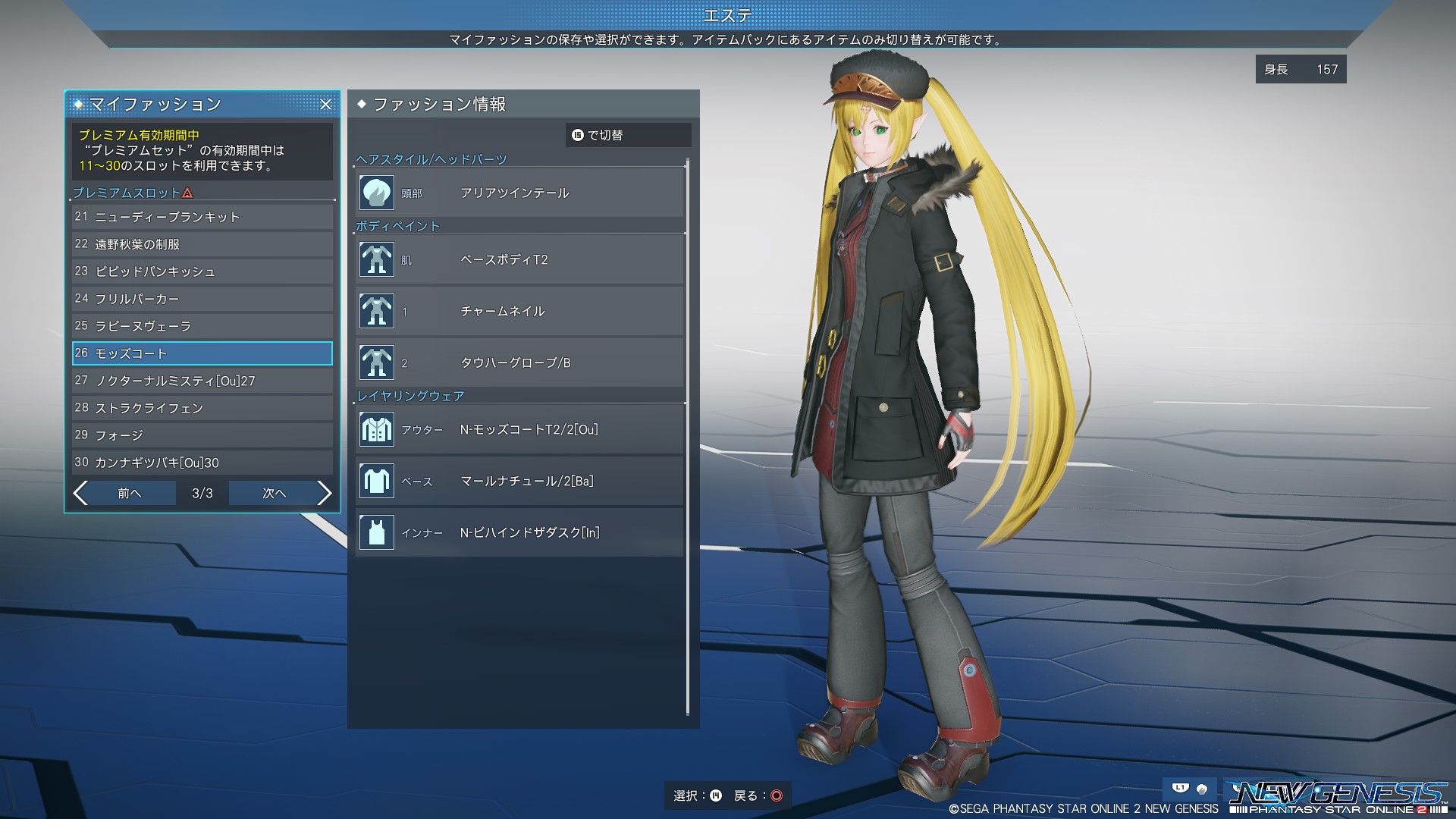Click the left arrow chevron beside 前へ

click(80, 493)
